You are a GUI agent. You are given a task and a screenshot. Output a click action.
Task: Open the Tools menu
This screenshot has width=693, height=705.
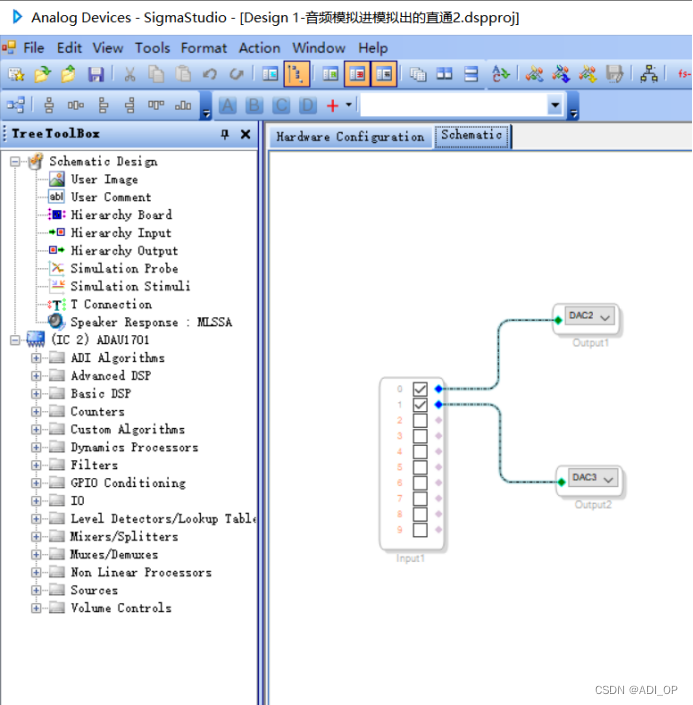pos(152,48)
